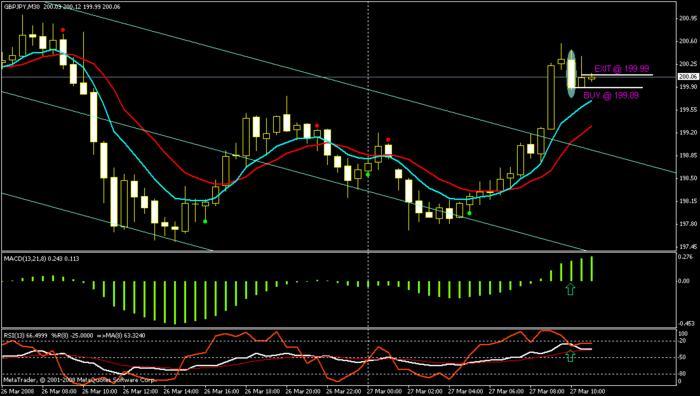Image resolution: width=700 pixels, height=396 pixels.
Task: Click the BUY @ 199.89 text label
Action: click(x=611, y=95)
